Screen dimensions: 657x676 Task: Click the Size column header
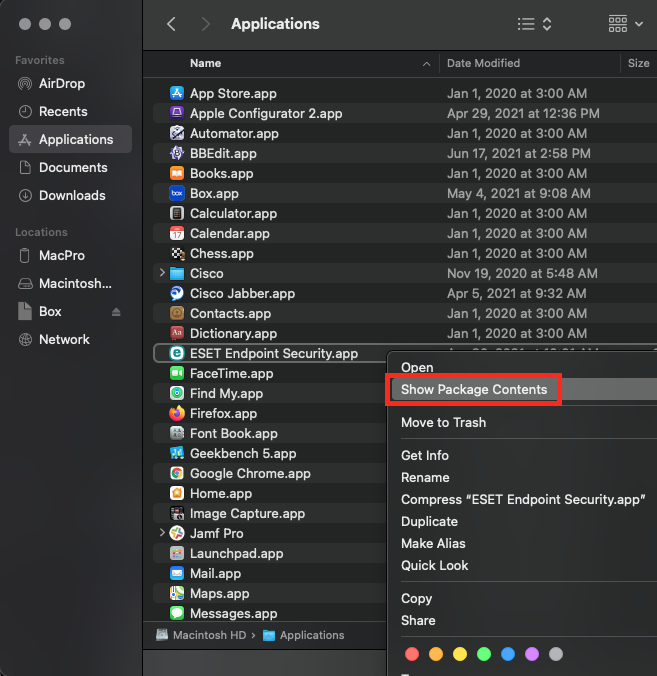[x=639, y=63]
